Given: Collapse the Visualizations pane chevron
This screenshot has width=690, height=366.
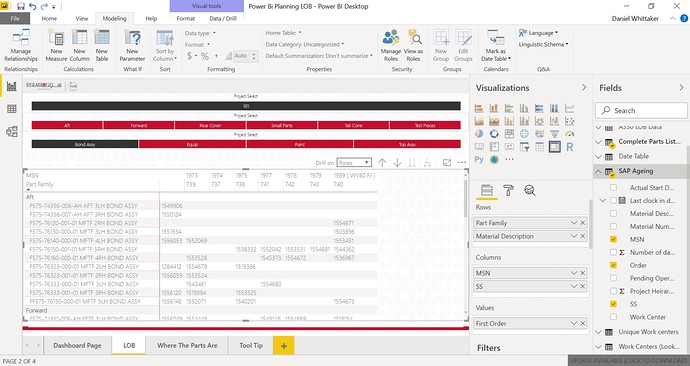Looking at the screenshot, I should [x=584, y=88].
